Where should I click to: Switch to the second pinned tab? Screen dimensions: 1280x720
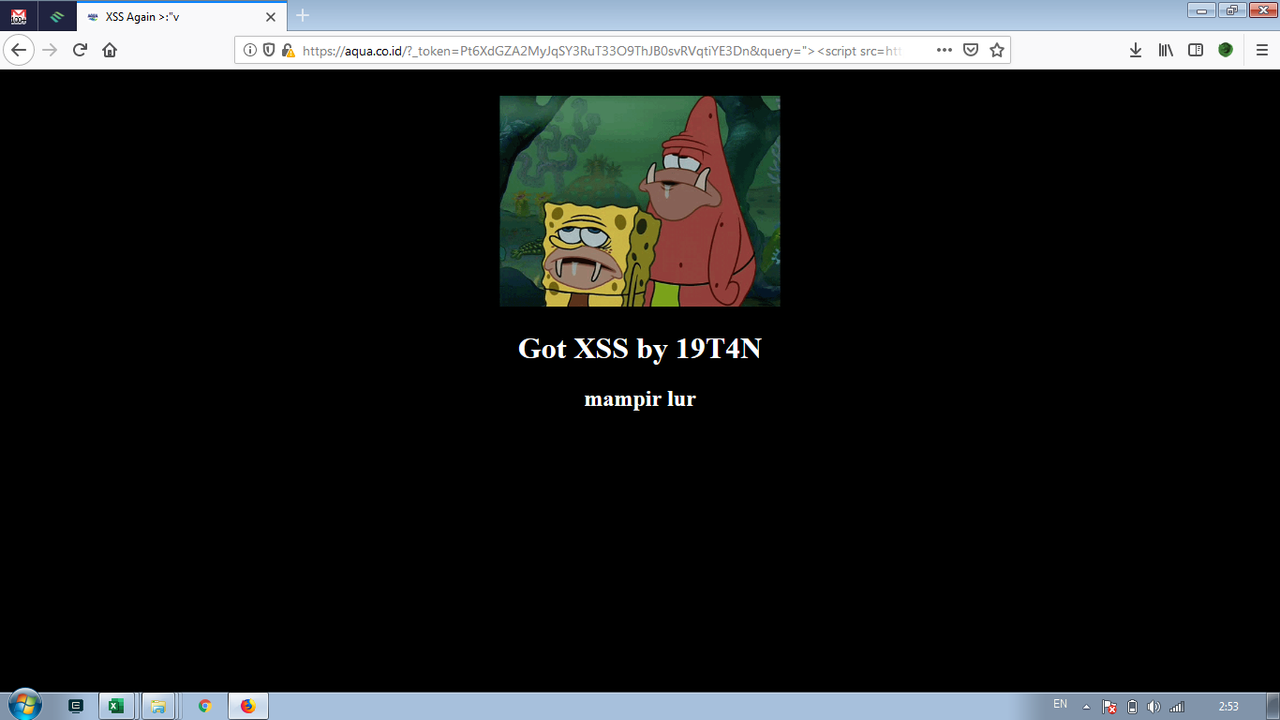click(x=57, y=16)
